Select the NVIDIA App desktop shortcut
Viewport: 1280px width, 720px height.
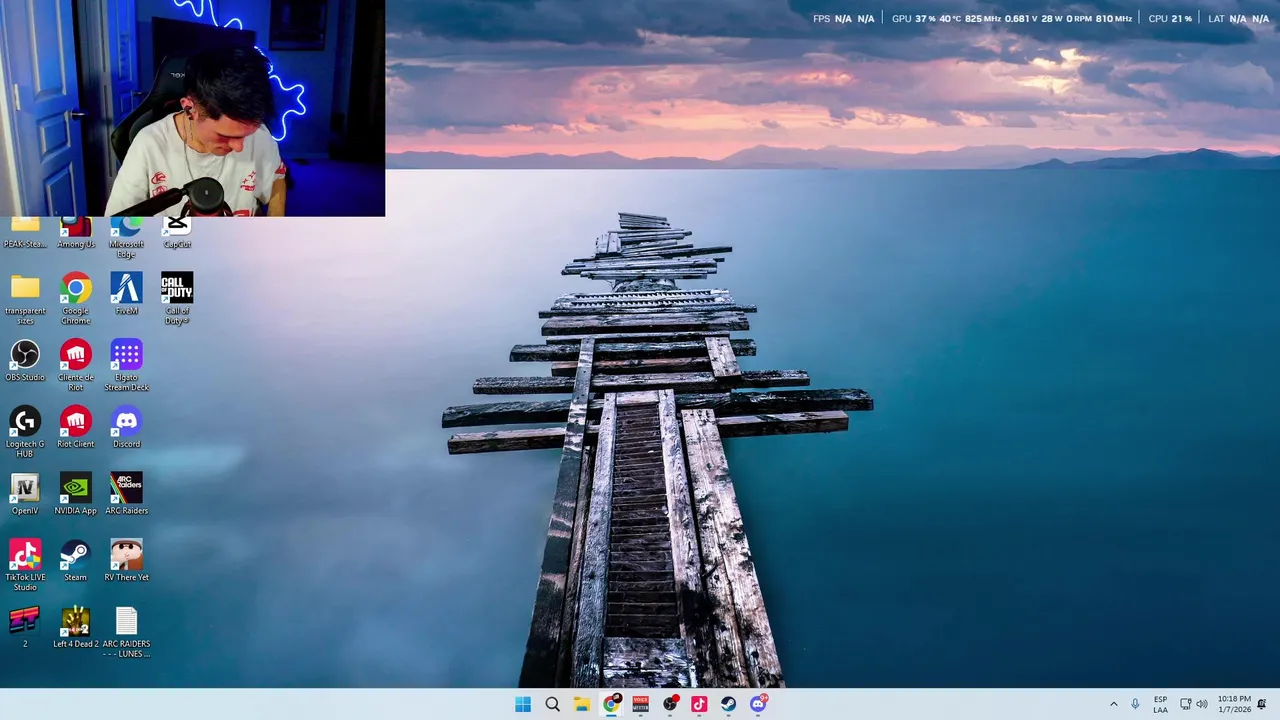(75, 494)
